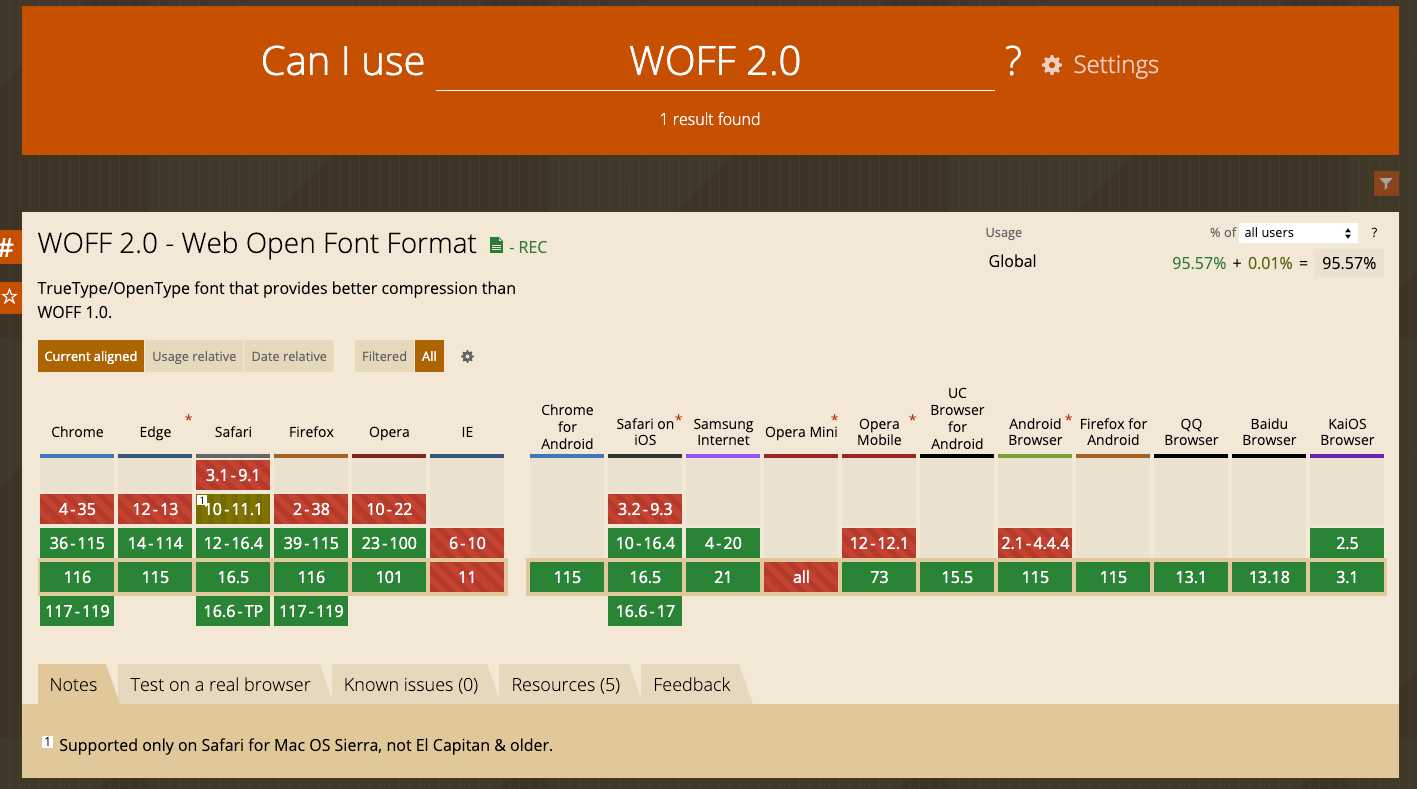This screenshot has width=1417, height=789.
Task: Open the REC specification document icon
Action: pyautogui.click(x=496, y=246)
